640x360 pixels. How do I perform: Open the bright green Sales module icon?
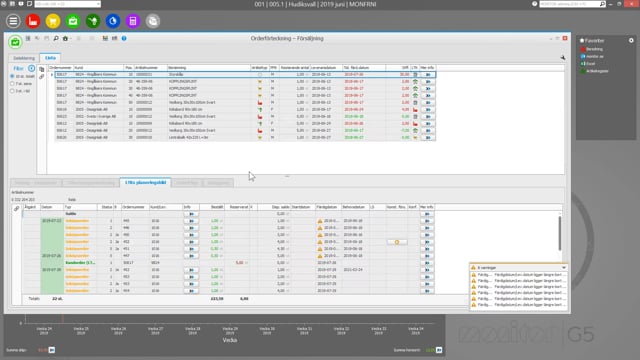(x=73, y=21)
